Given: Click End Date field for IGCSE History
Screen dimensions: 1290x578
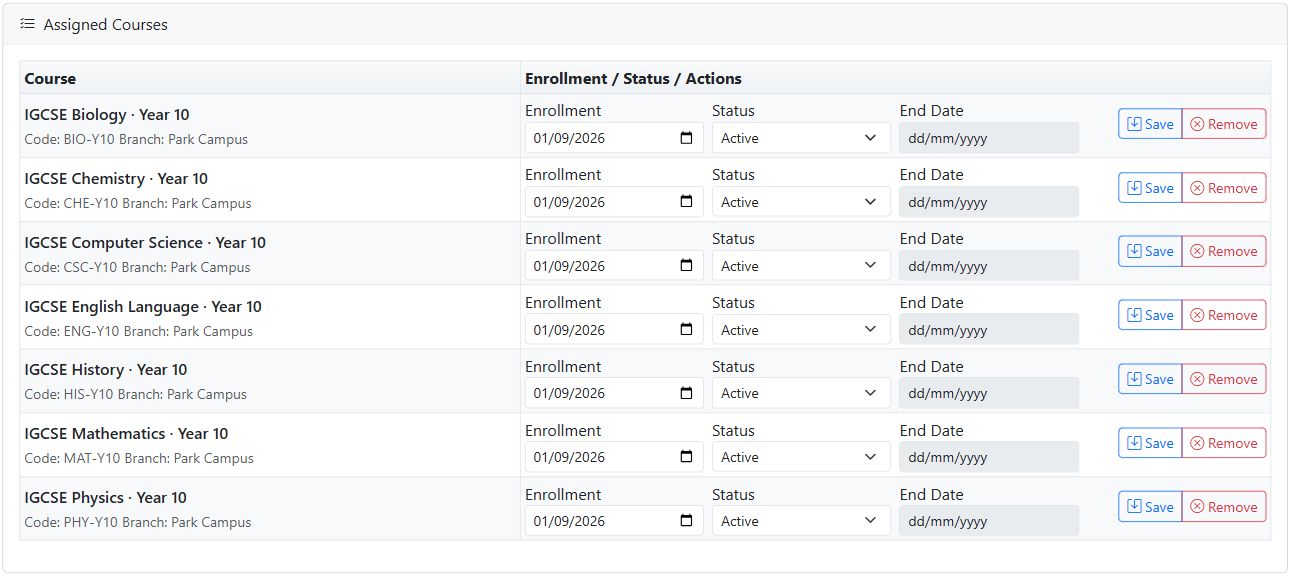Looking at the screenshot, I should [x=989, y=393].
